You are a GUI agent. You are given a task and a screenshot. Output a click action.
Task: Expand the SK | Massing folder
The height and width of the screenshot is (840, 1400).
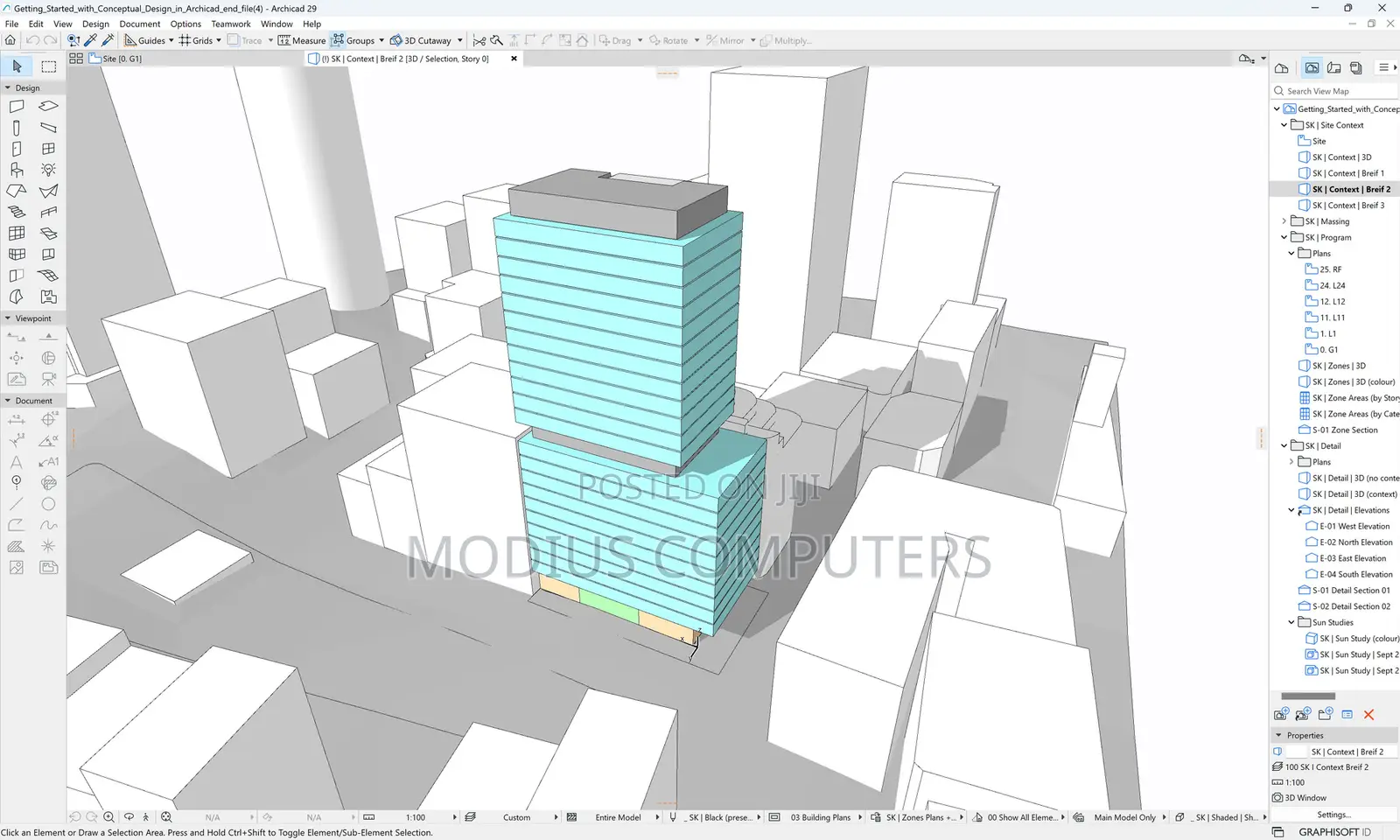[x=1284, y=221]
